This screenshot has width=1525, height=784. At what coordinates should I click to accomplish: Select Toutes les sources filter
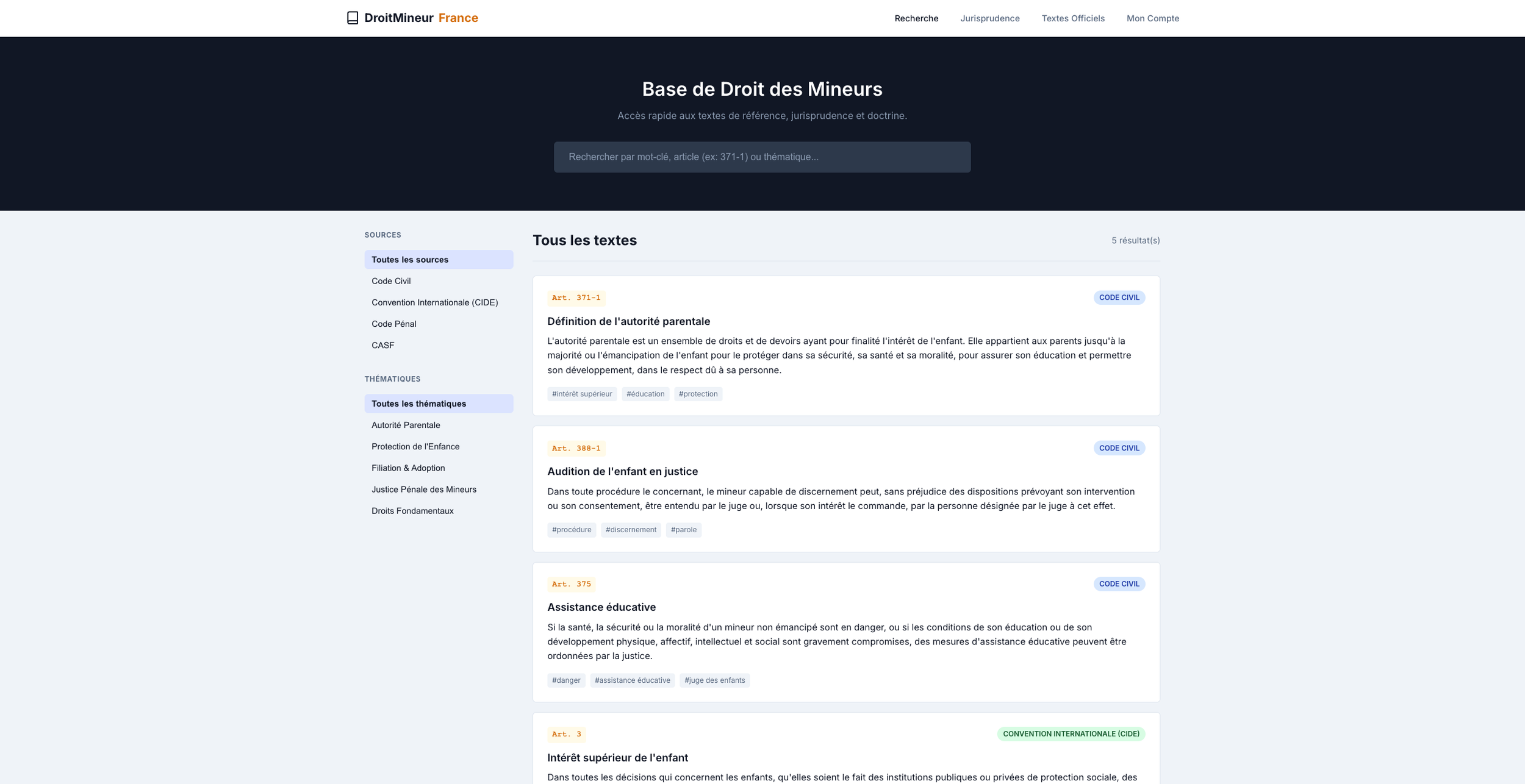(x=410, y=260)
